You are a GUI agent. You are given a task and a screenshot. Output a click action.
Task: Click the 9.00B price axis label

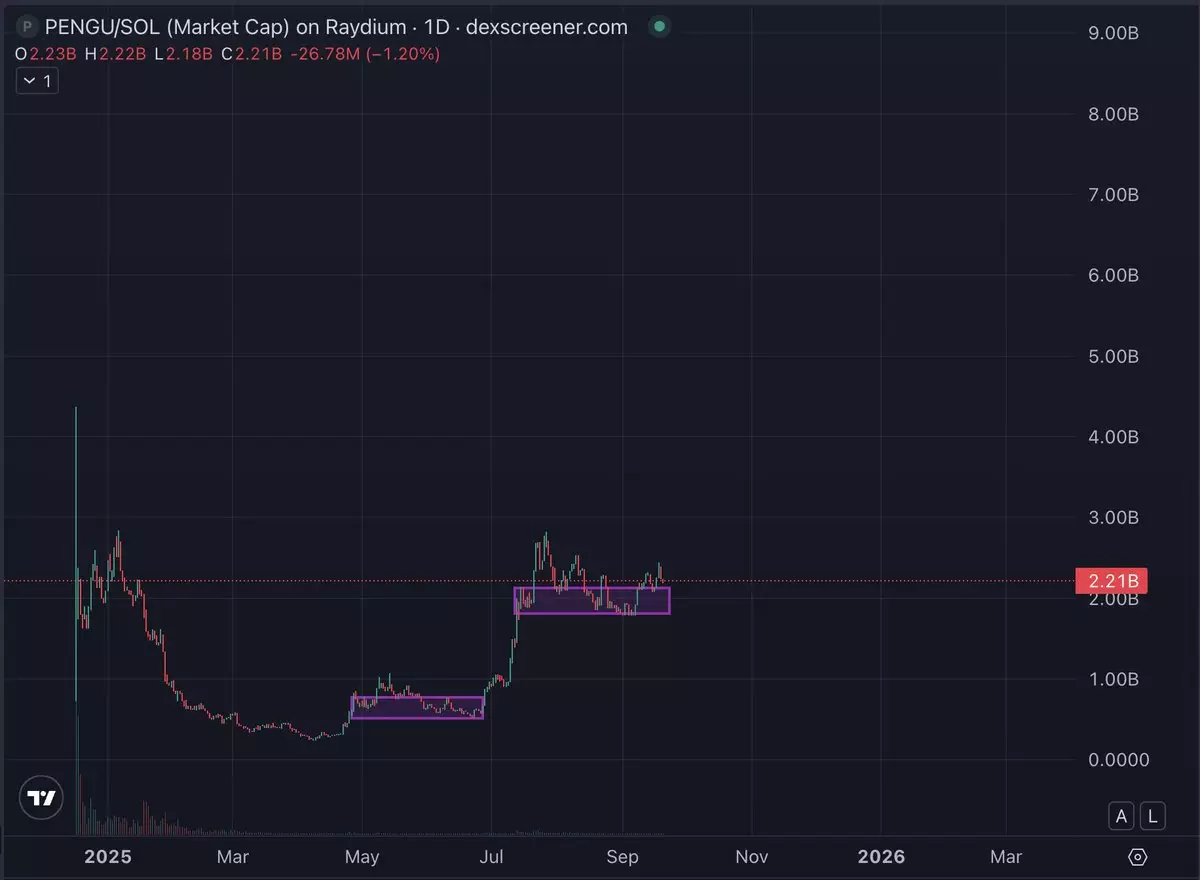pyautogui.click(x=1114, y=33)
